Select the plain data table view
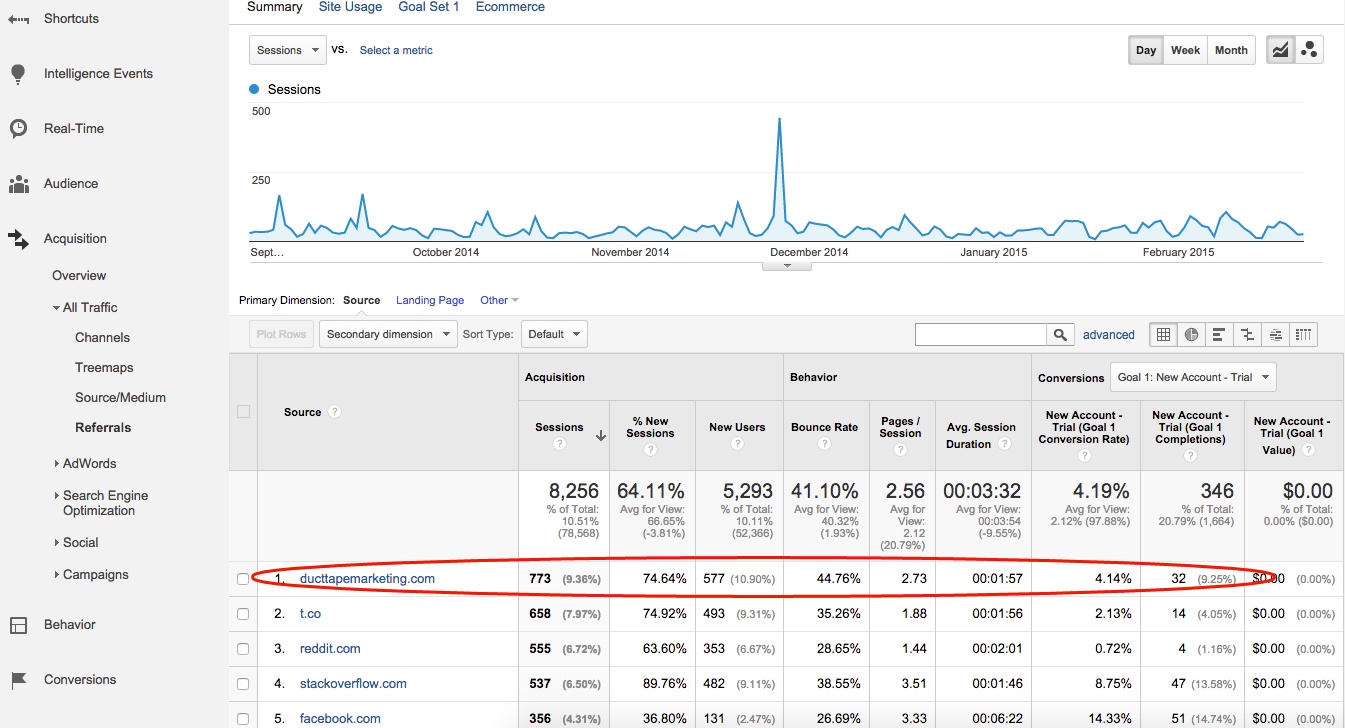The height and width of the screenshot is (728, 1345). [1163, 334]
